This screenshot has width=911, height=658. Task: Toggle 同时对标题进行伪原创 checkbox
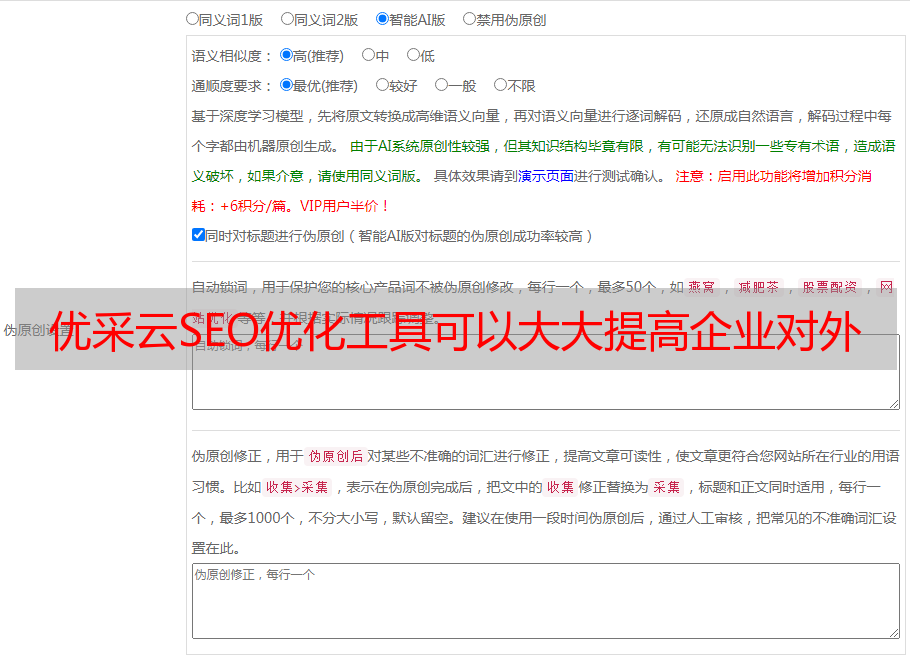(x=198, y=235)
